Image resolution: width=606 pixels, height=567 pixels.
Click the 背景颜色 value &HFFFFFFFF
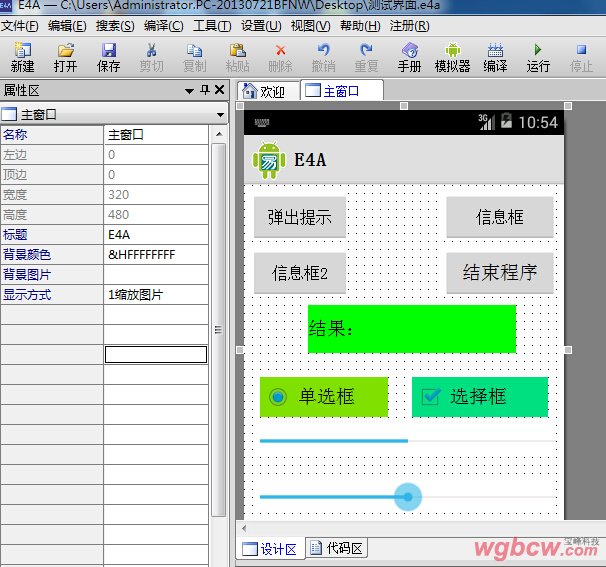tap(156, 255)
